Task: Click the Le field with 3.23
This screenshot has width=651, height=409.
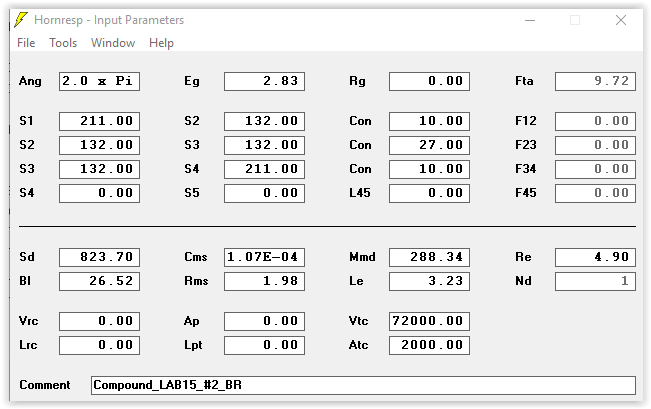Action: [x=429, y=282]
